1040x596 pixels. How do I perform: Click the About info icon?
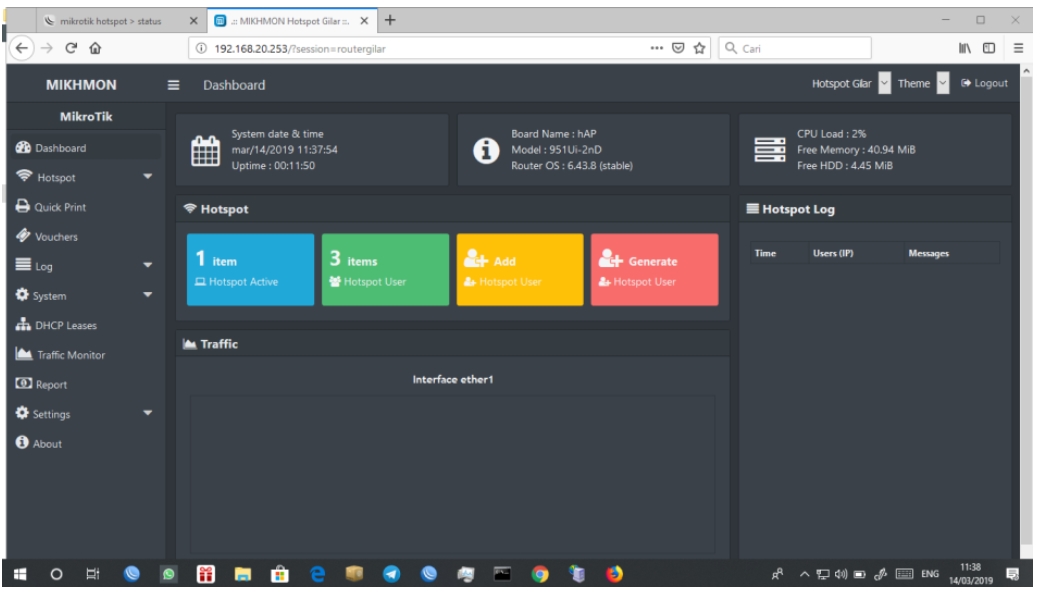(22, 442)
